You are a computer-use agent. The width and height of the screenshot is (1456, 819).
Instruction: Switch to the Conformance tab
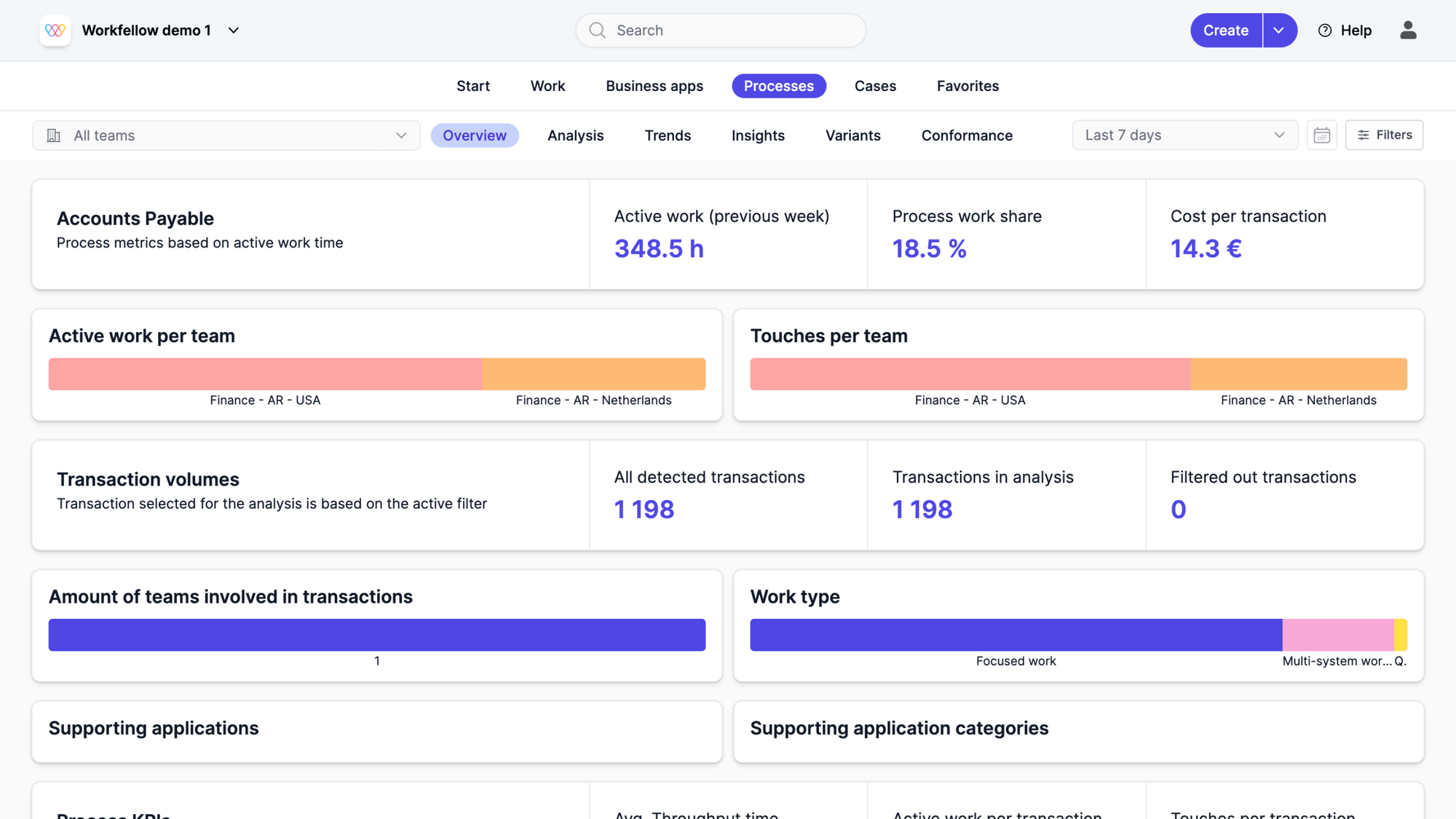pyautogui.click(x=967, y=135)
